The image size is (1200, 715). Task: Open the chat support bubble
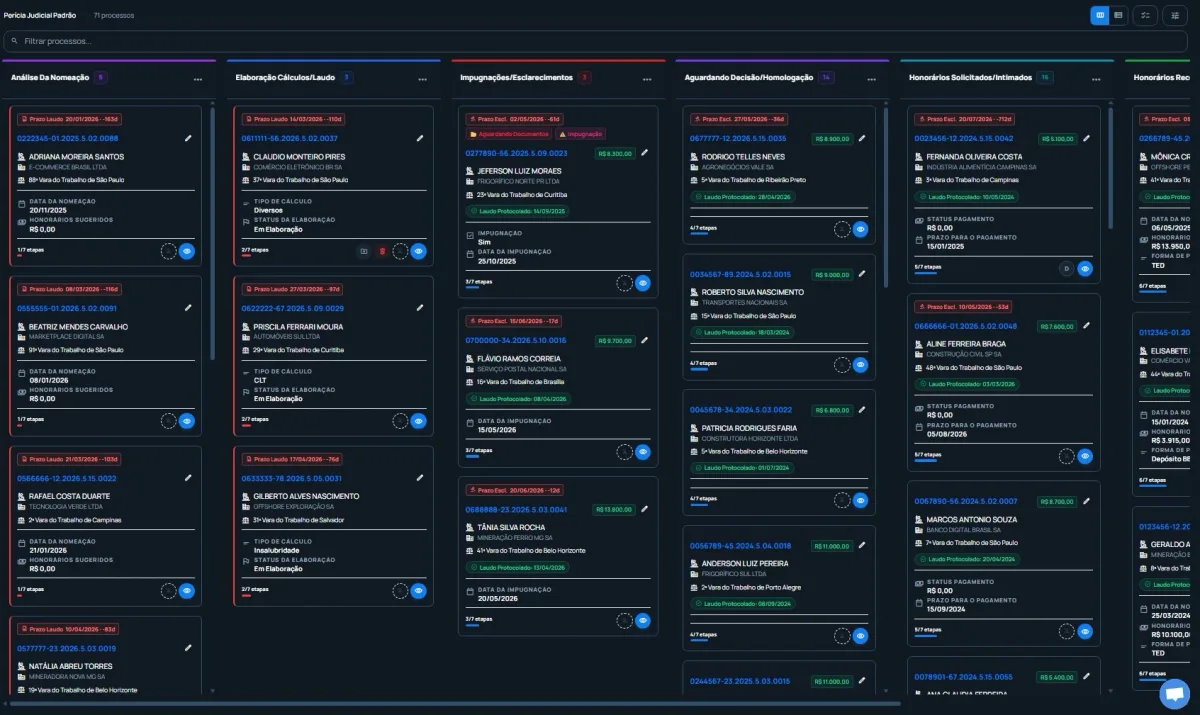point(1174,693)
